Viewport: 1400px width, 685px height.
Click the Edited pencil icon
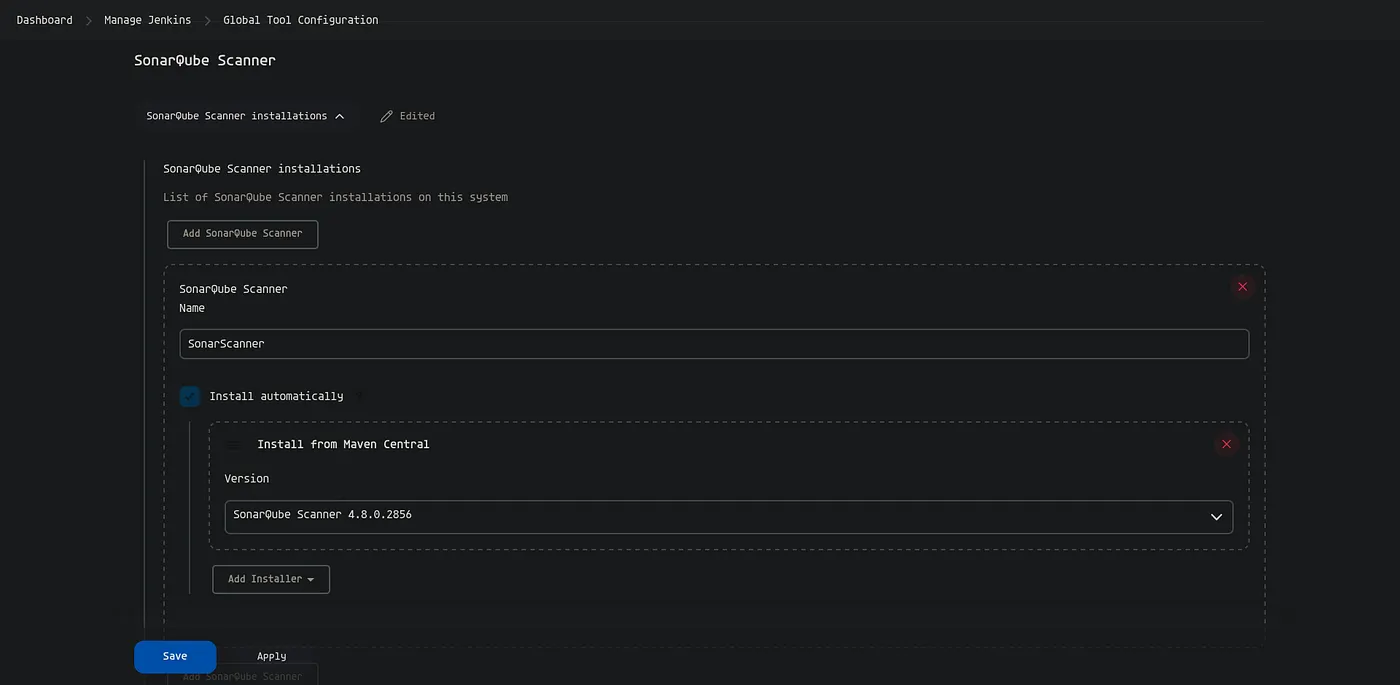click(x=387, y=116)
